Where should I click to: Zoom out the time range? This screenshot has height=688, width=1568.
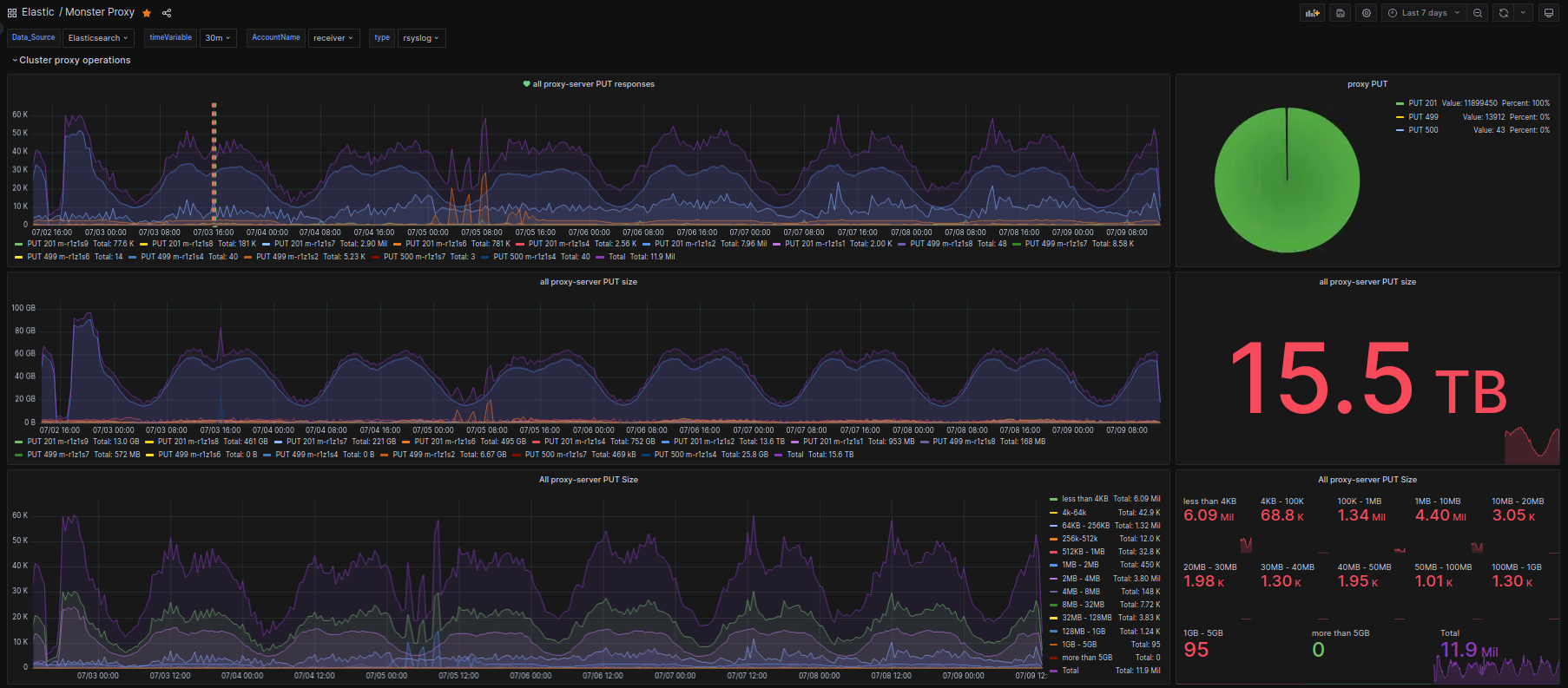click(x=1478, y=13)
